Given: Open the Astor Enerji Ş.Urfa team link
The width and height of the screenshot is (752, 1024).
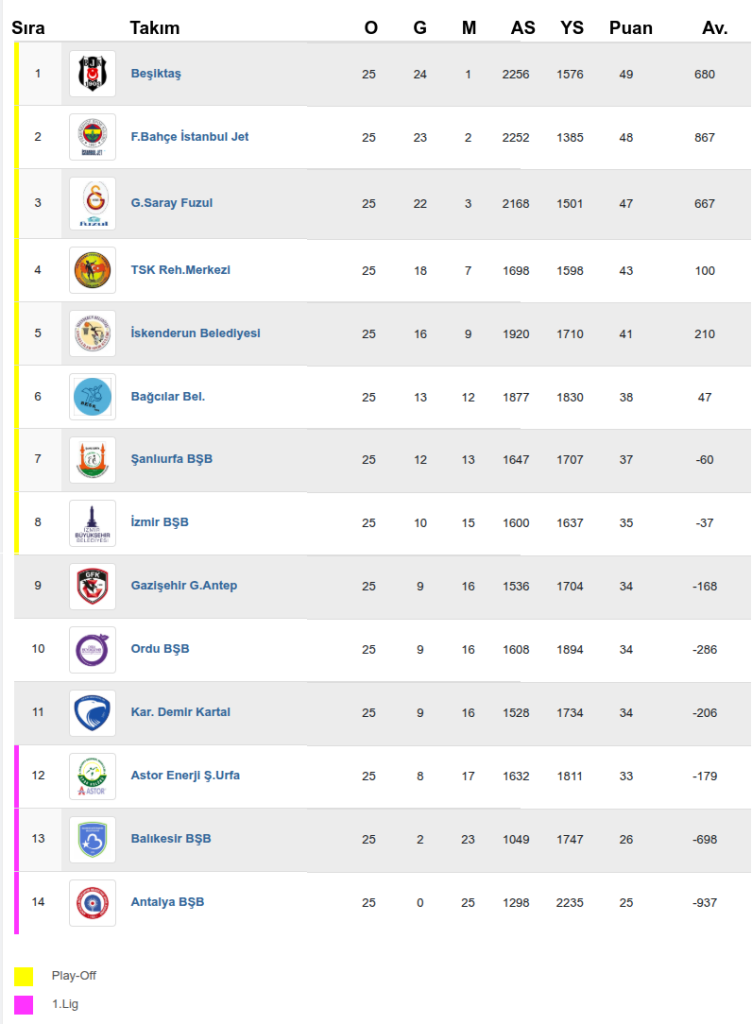Looking at the screenshot, I should click(x=185, y=775).
